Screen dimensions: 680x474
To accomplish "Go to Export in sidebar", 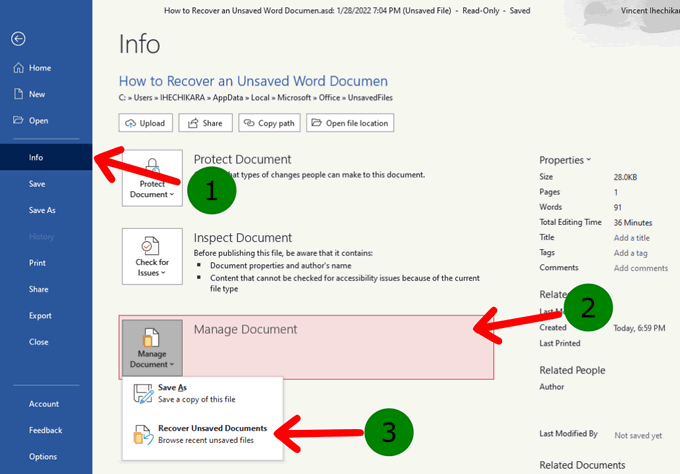I will (40, 315).
